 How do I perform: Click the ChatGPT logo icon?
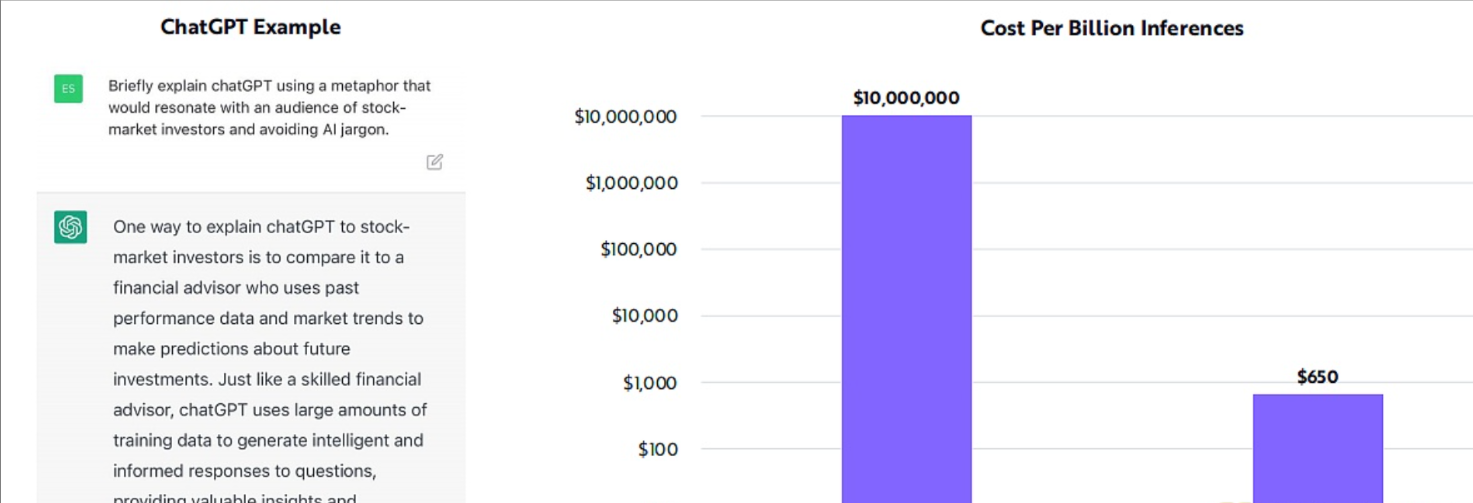[70, 227]
